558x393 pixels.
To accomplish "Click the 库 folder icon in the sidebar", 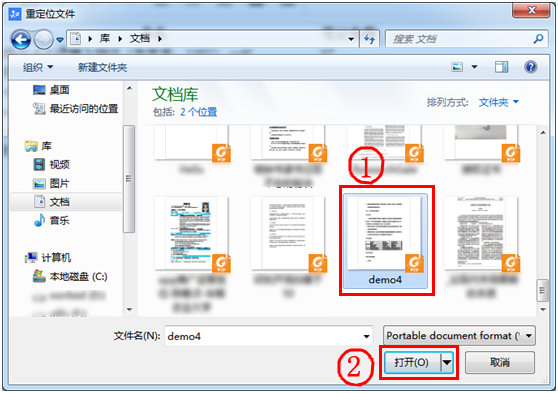I will (31, 146).
